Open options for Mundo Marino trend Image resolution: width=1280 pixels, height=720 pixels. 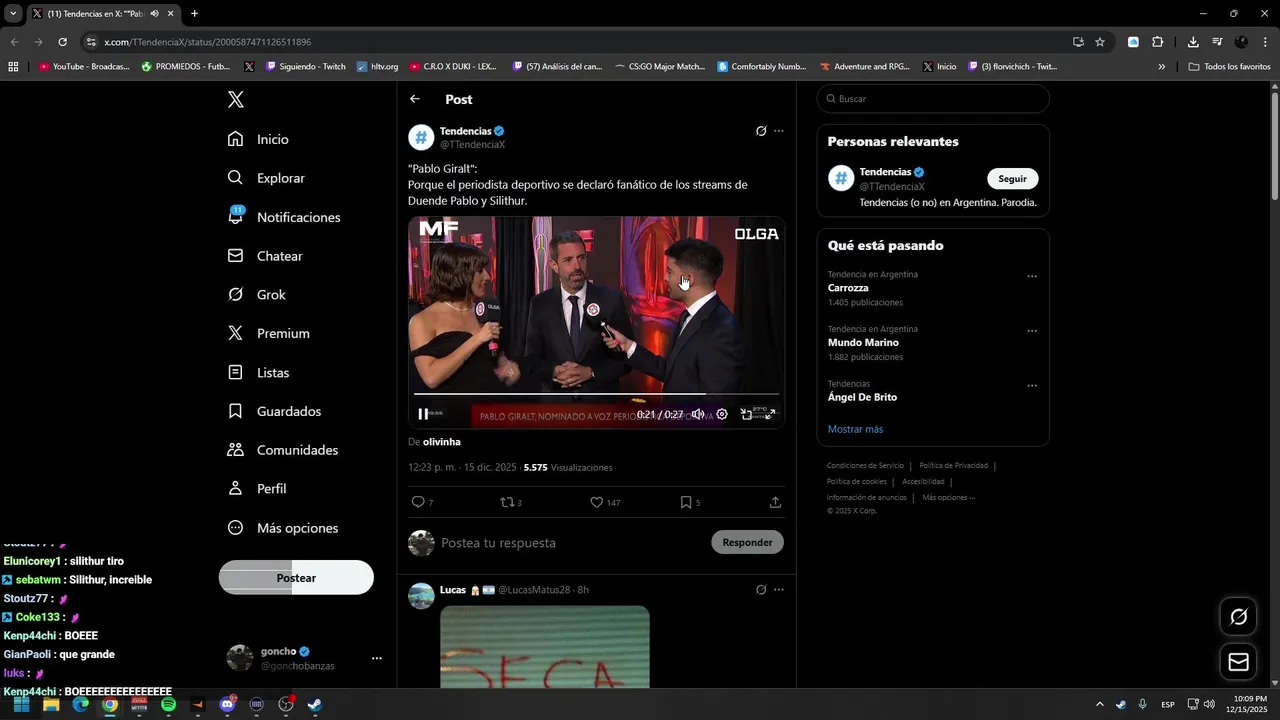coord(1032,331)
